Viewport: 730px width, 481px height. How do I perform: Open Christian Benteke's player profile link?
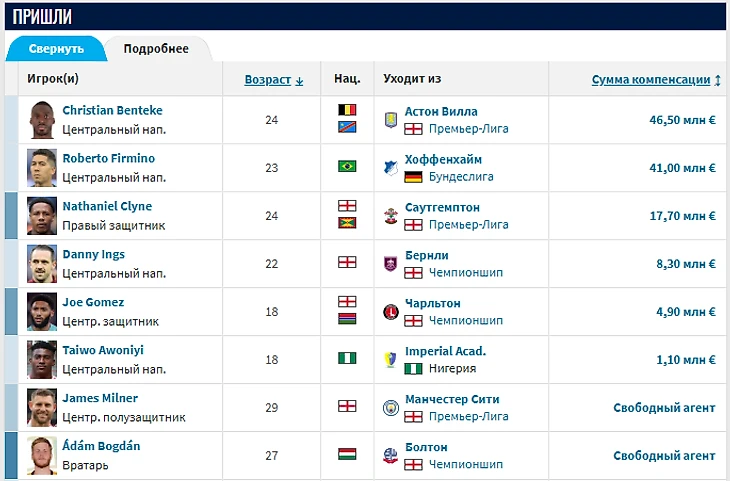112,110
